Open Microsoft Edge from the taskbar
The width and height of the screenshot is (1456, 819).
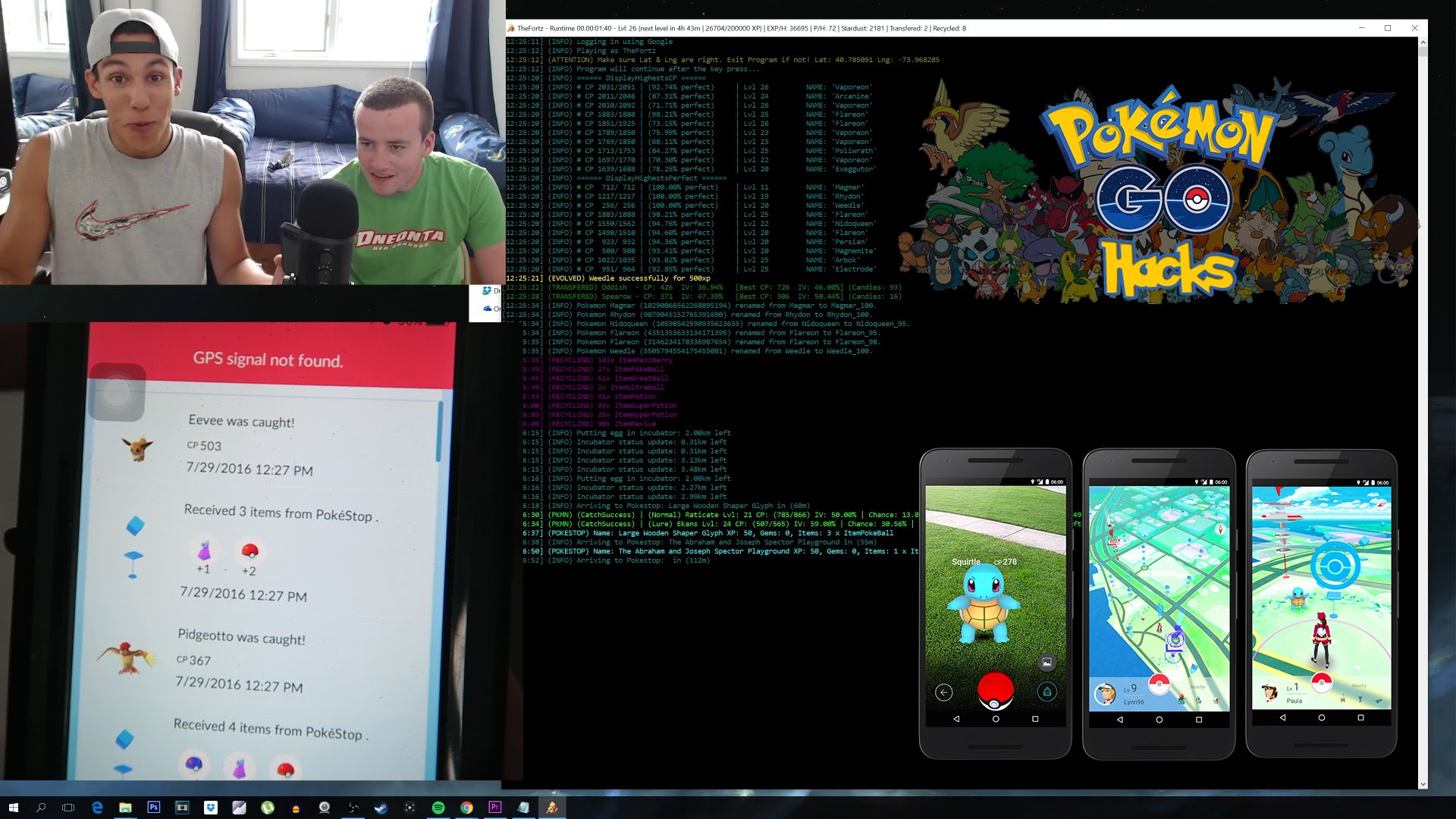[97, 808]
